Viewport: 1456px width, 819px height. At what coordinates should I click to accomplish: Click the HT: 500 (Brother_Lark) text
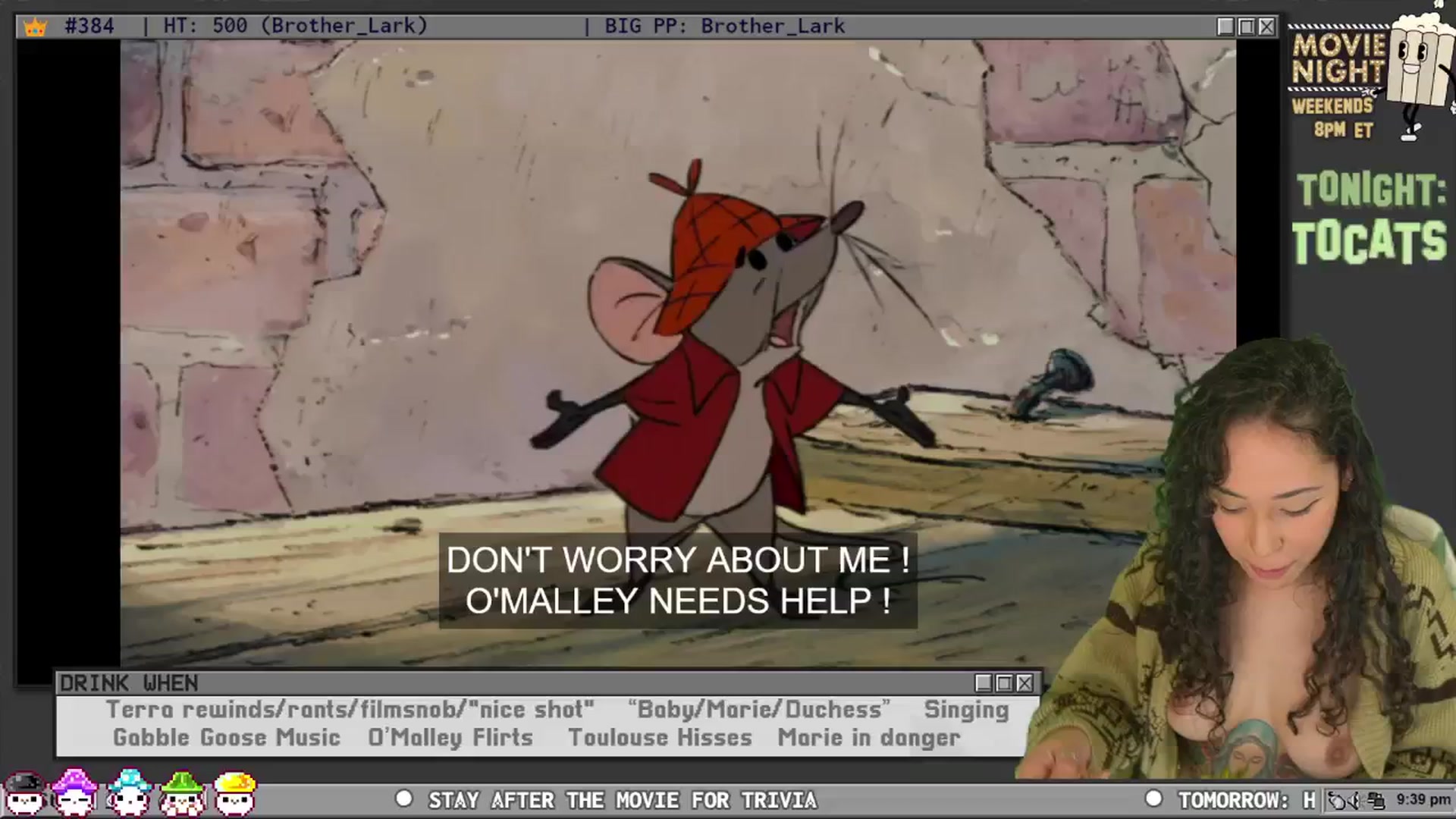pos(296,26)
